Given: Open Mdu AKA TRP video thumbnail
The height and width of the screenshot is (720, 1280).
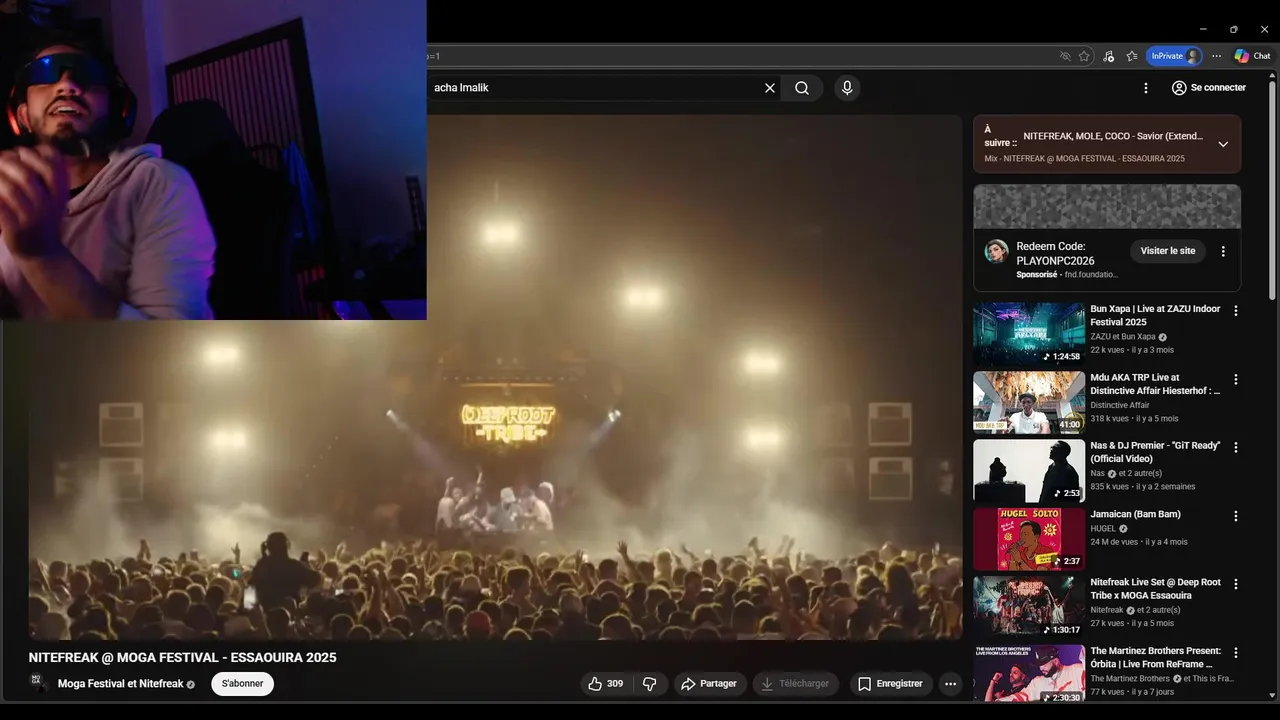Looking at the screenshot, I should point(1029,402).
